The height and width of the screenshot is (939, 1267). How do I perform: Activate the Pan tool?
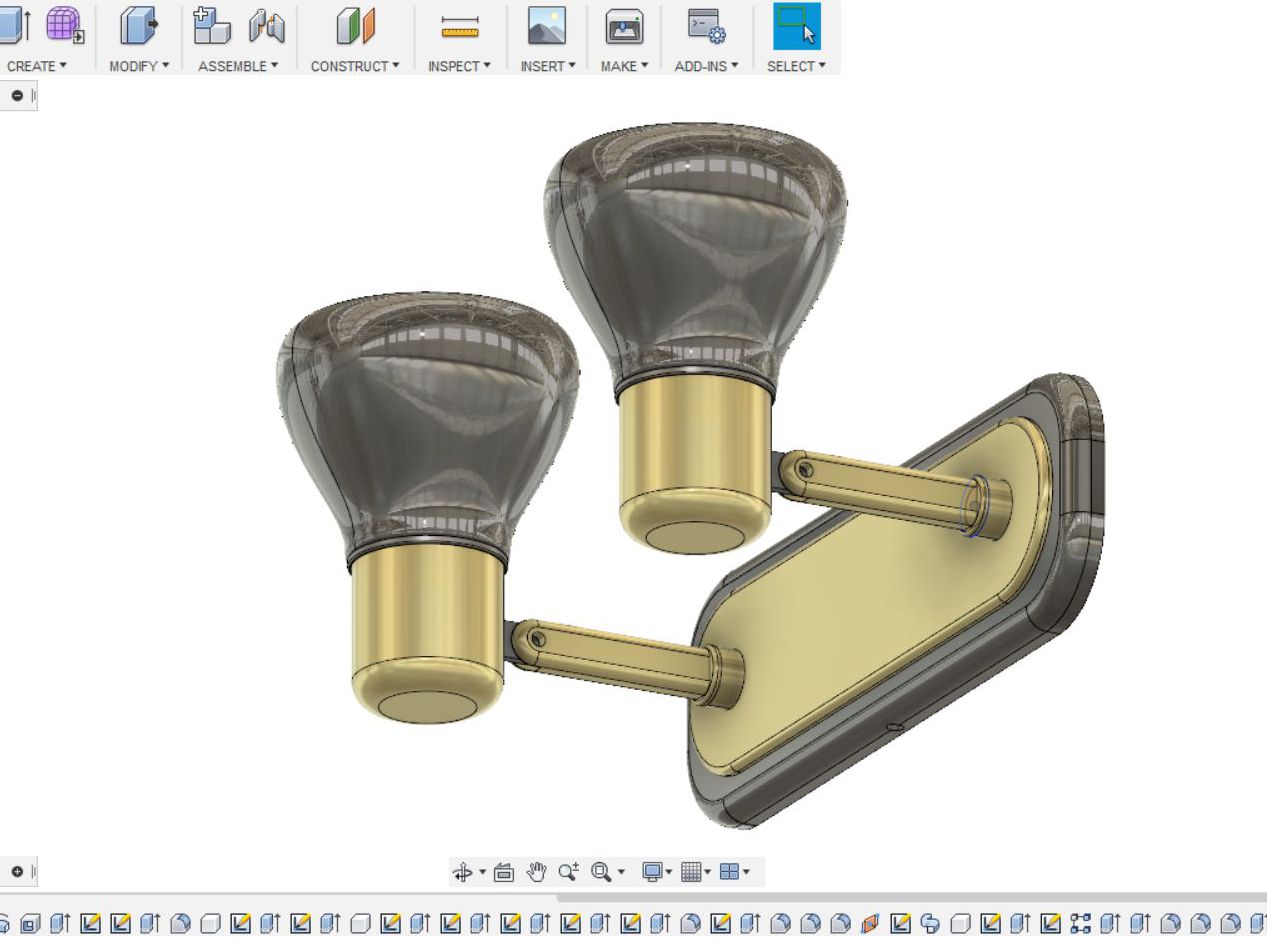point(537,870)
